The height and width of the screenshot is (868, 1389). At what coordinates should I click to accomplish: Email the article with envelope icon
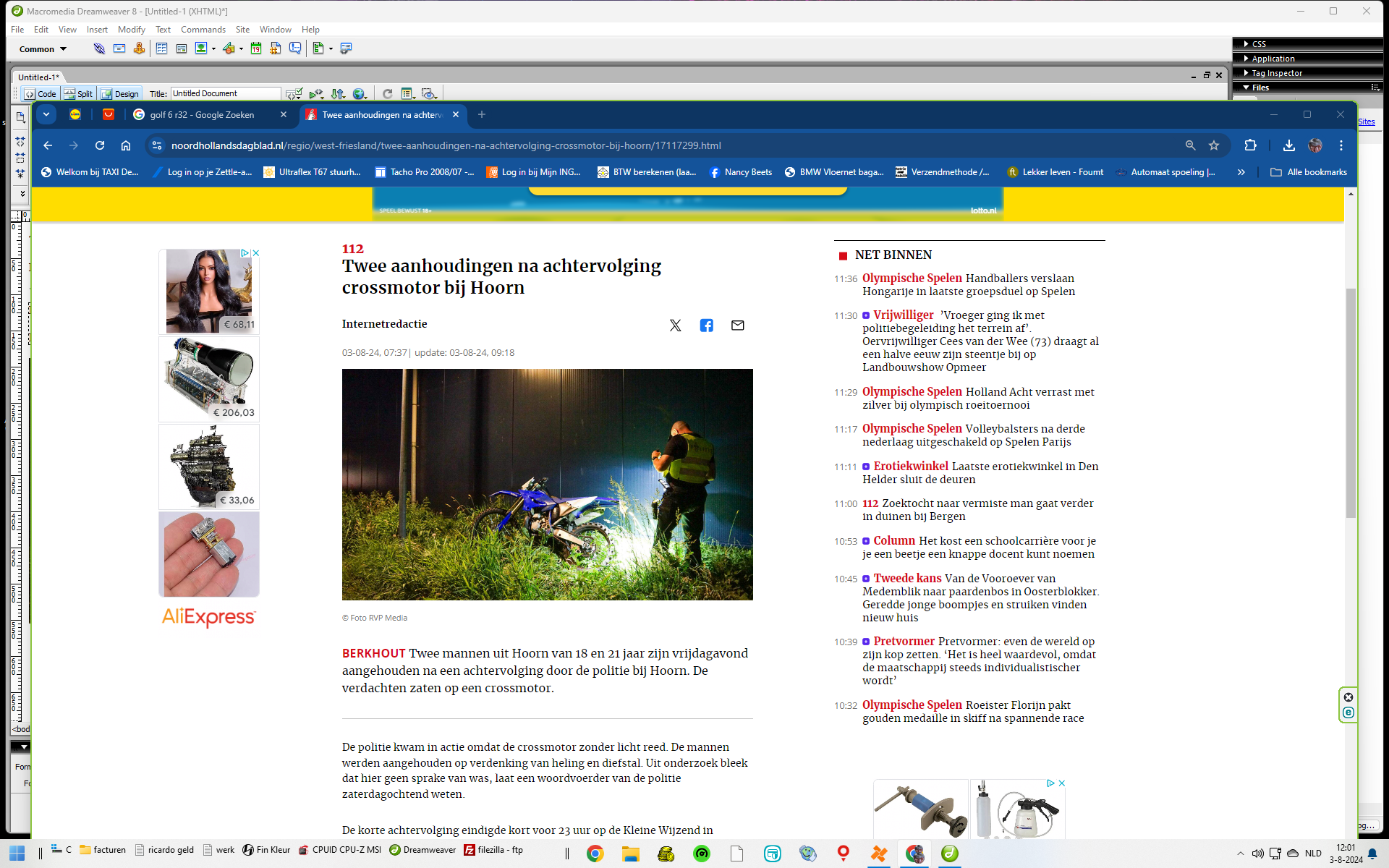pyautogui.click(x=738, y=325)
